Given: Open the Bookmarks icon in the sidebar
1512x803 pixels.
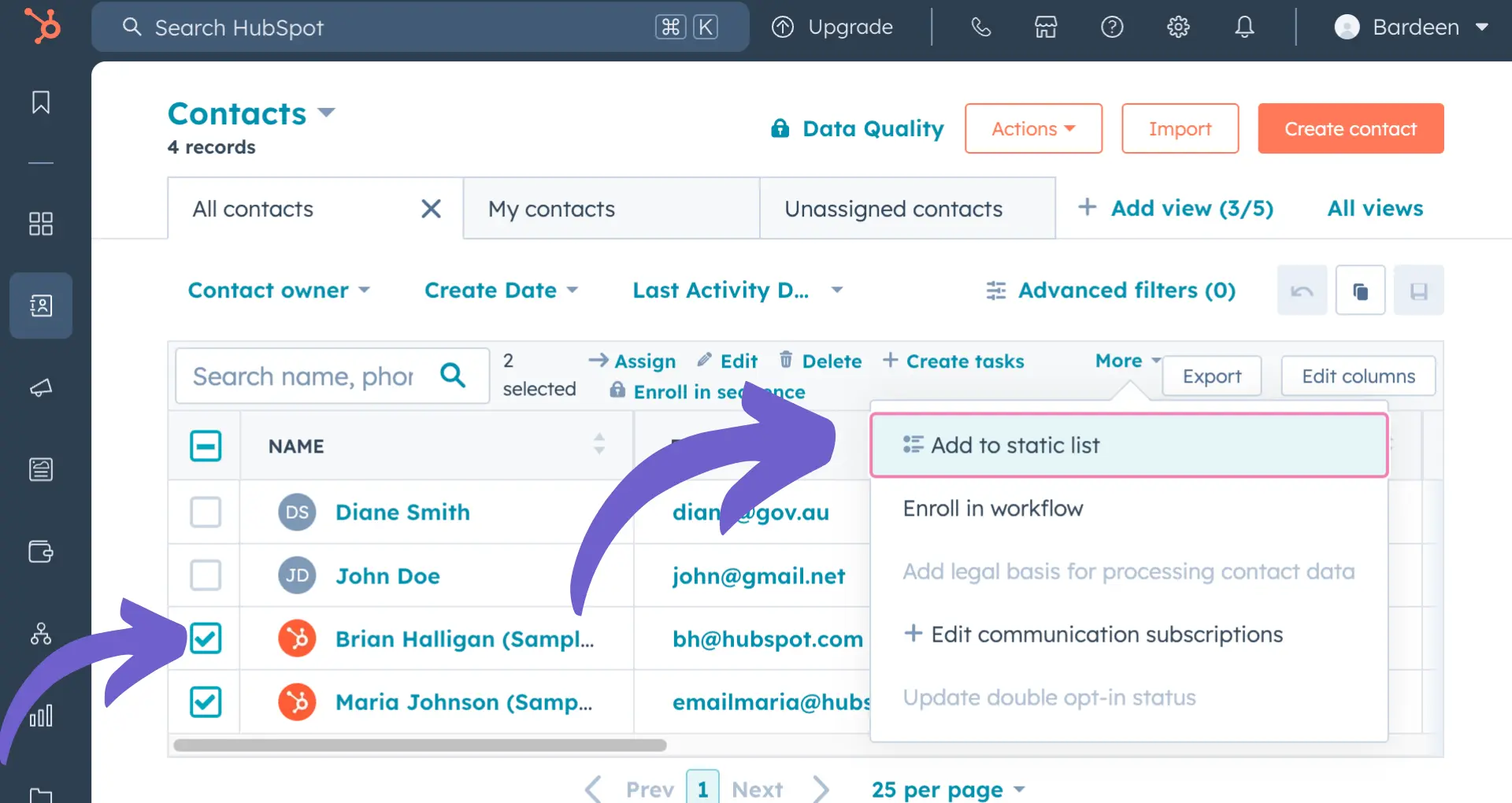Looking at the screenshot, I should pyautogui.click(x=41, y=102).
